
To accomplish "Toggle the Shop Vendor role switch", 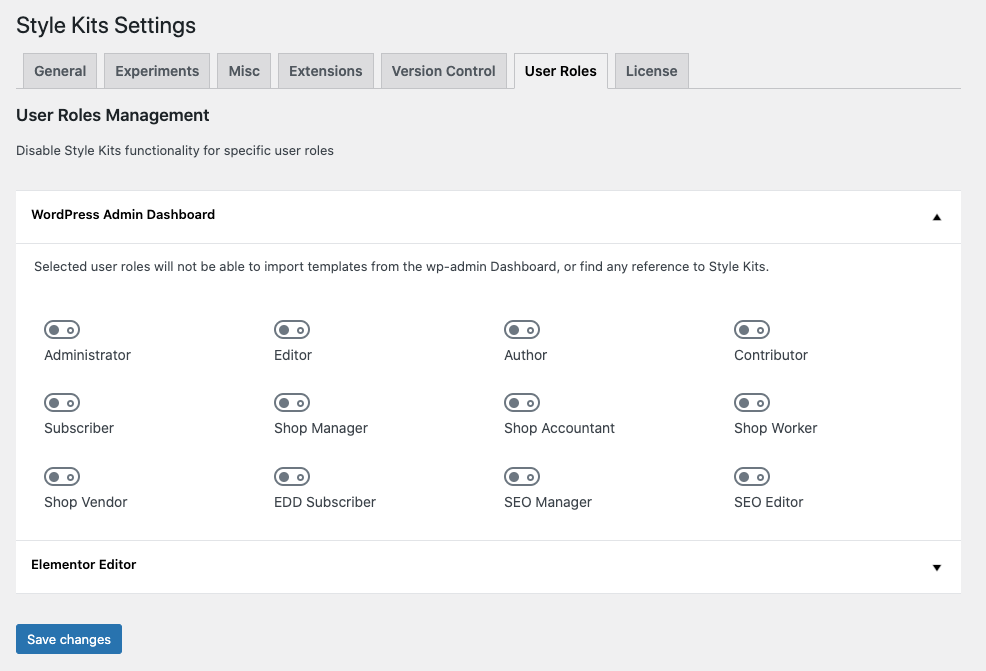I will pos(62,477).
